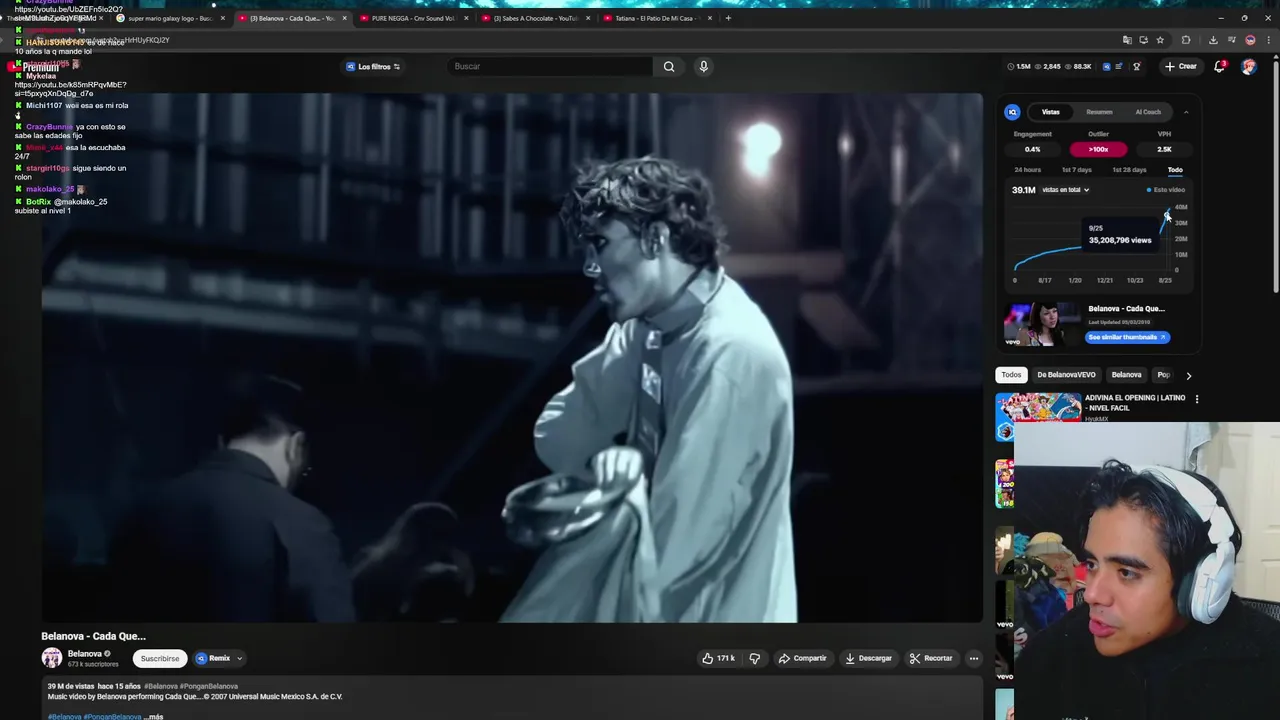Click the YouTube Premium logo

[34, 67]
